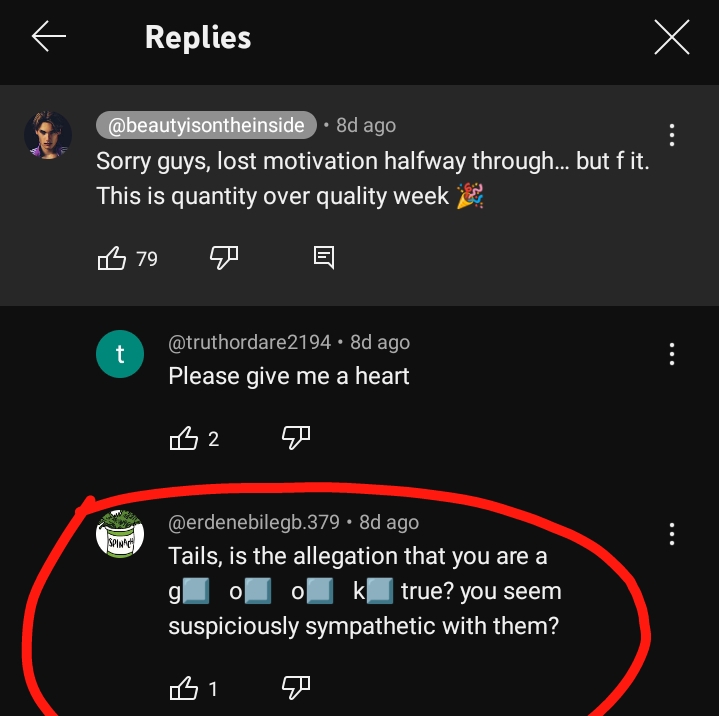Screen dimensions: 719x716
Task: Open the @erdenebilegb.379 profile handle
Action: (254, 522)
